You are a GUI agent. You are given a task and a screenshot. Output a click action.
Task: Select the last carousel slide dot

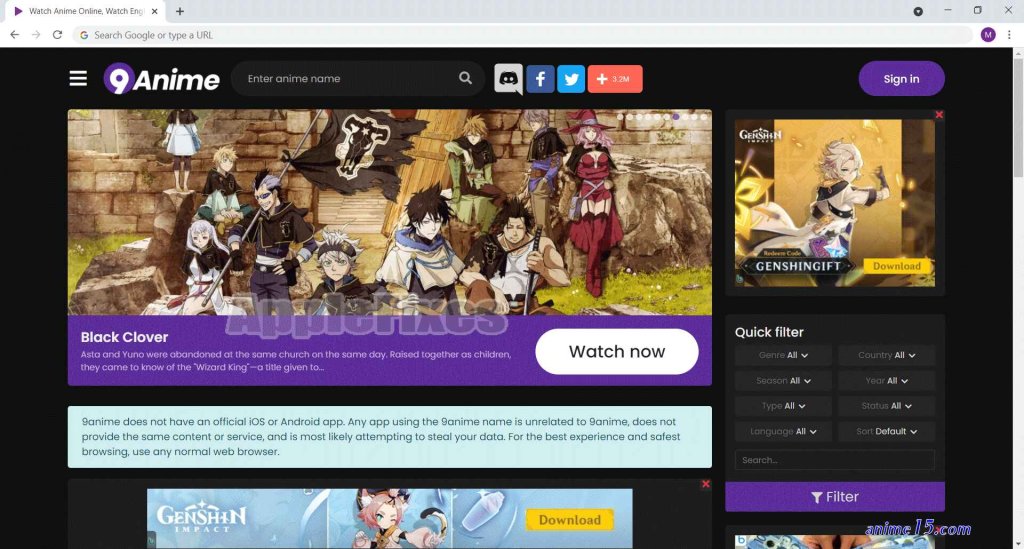pyautogui.click(x=704, y=117)
